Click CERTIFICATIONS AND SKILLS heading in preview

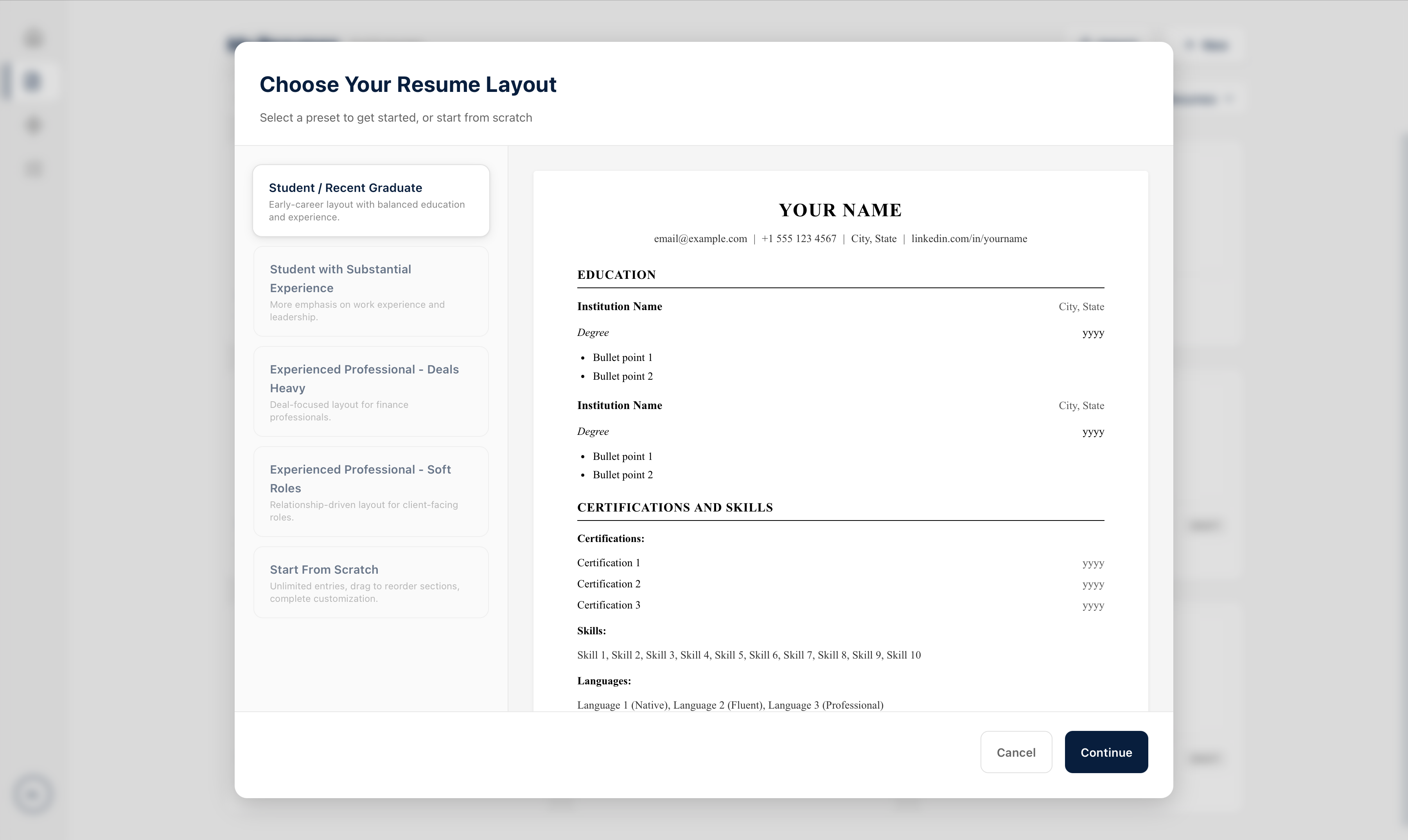(675, 508)
